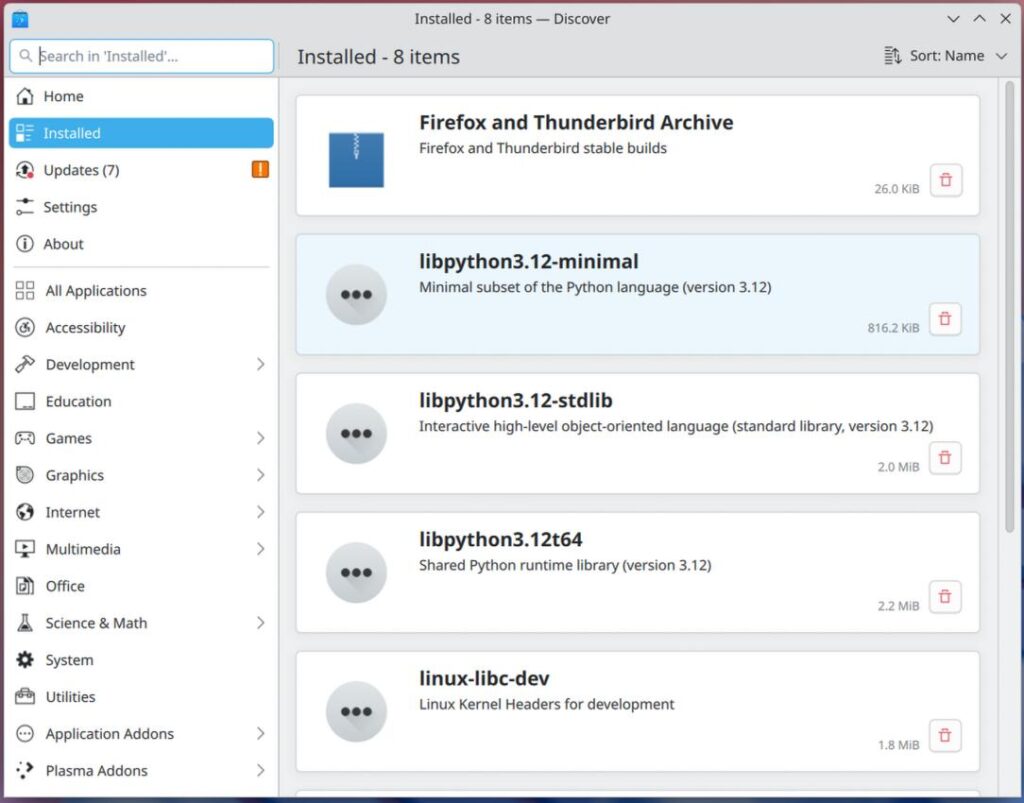Expand the Games category chevron
This screenshot has height=803, width=1024.
click(x=261, y=438)
